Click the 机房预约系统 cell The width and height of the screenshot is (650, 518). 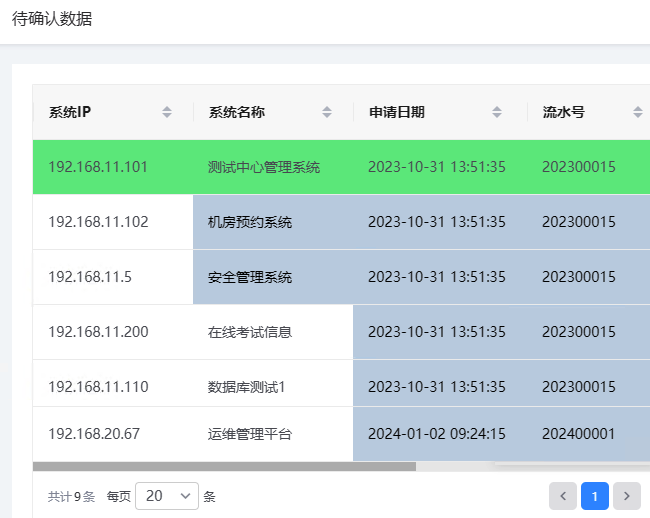(250, 222)
